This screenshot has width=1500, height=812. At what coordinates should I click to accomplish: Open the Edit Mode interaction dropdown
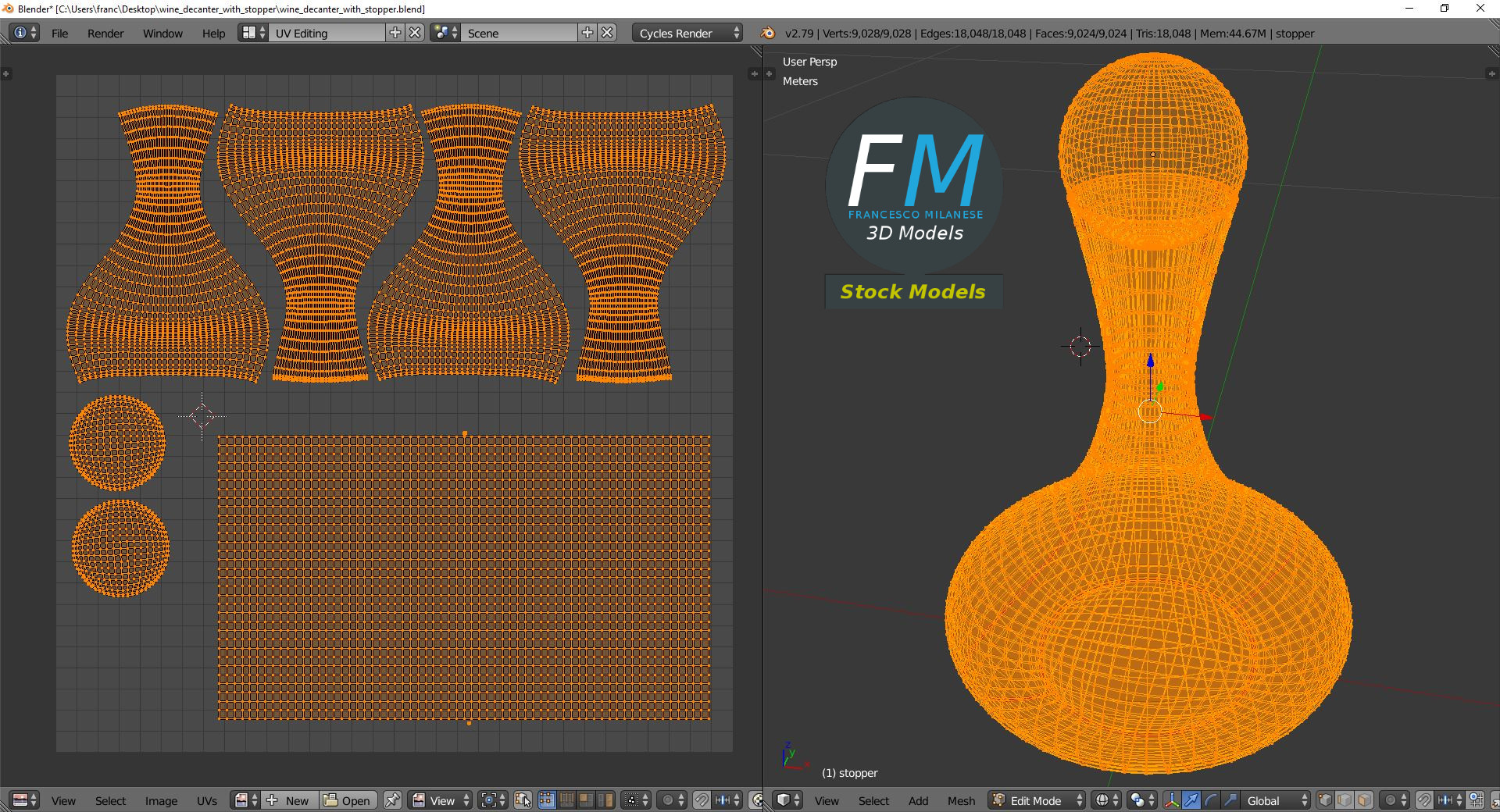(1037, 800)
